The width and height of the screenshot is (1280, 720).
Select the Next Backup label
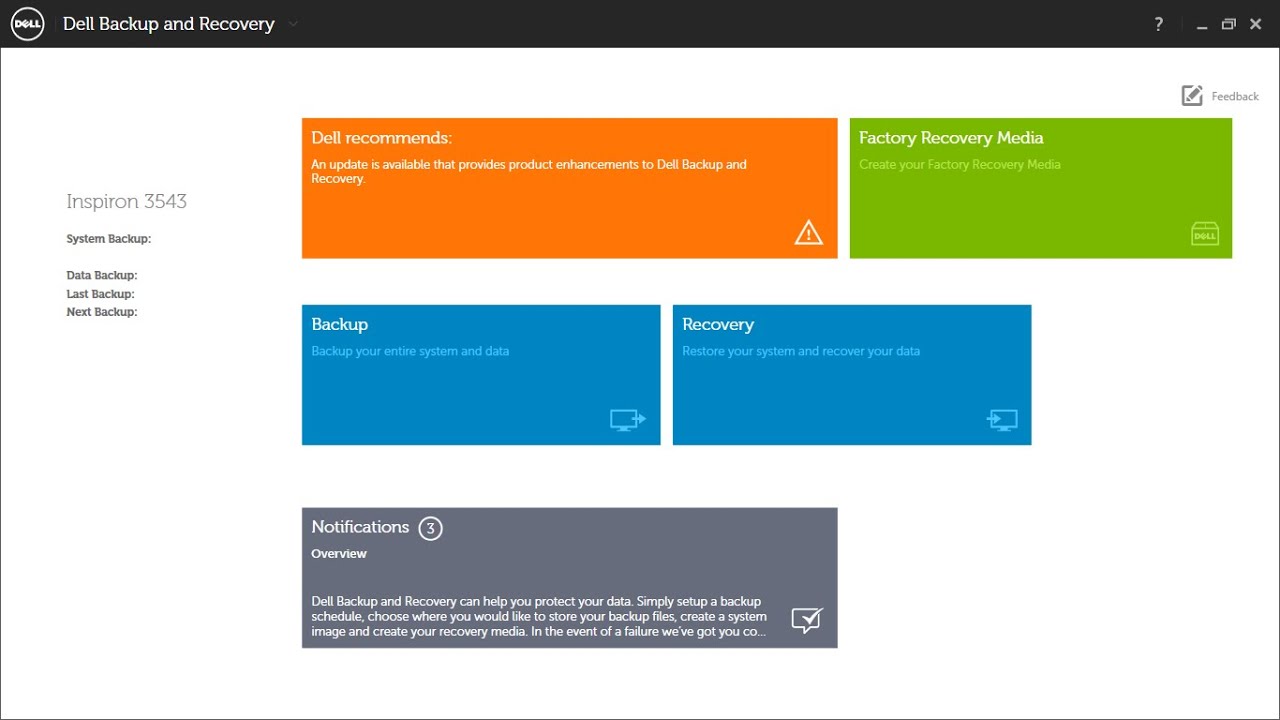102,312
